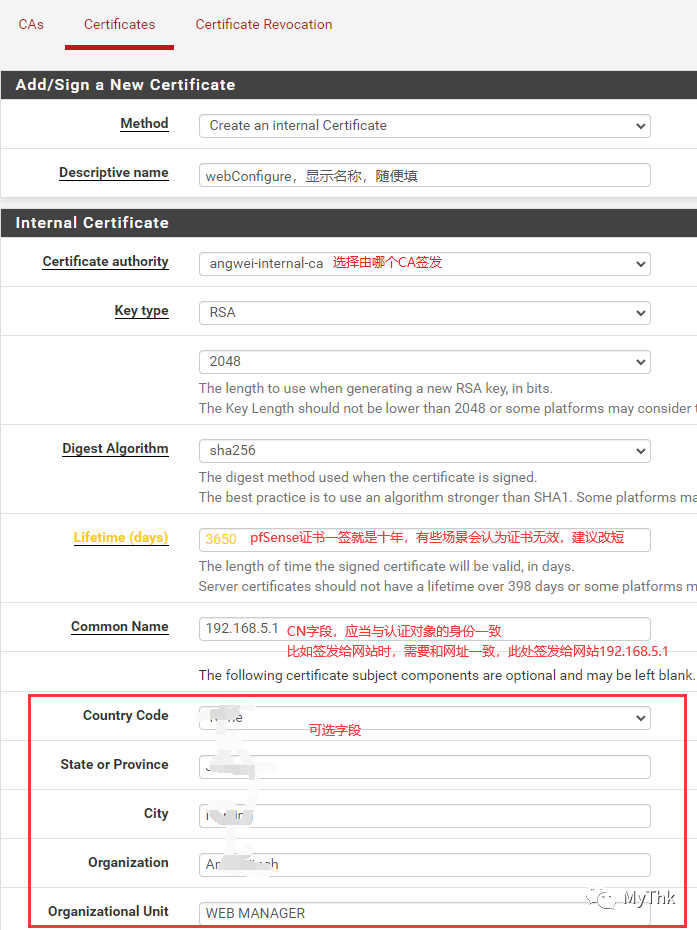The height and width of the screenshot is (930, 697).
Task: Click the Digest Algorithm label
Action: 116,448
